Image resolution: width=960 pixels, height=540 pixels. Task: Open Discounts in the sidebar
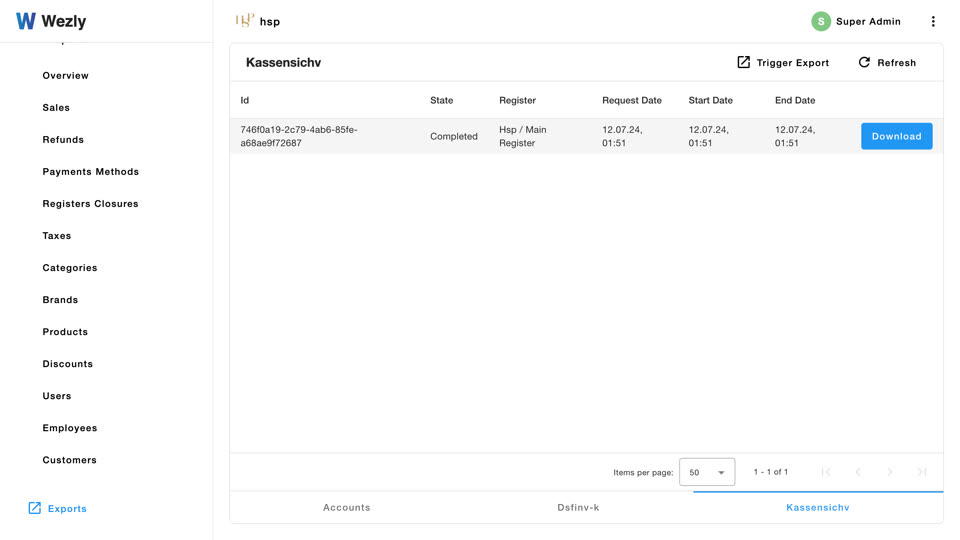(67, 364)
